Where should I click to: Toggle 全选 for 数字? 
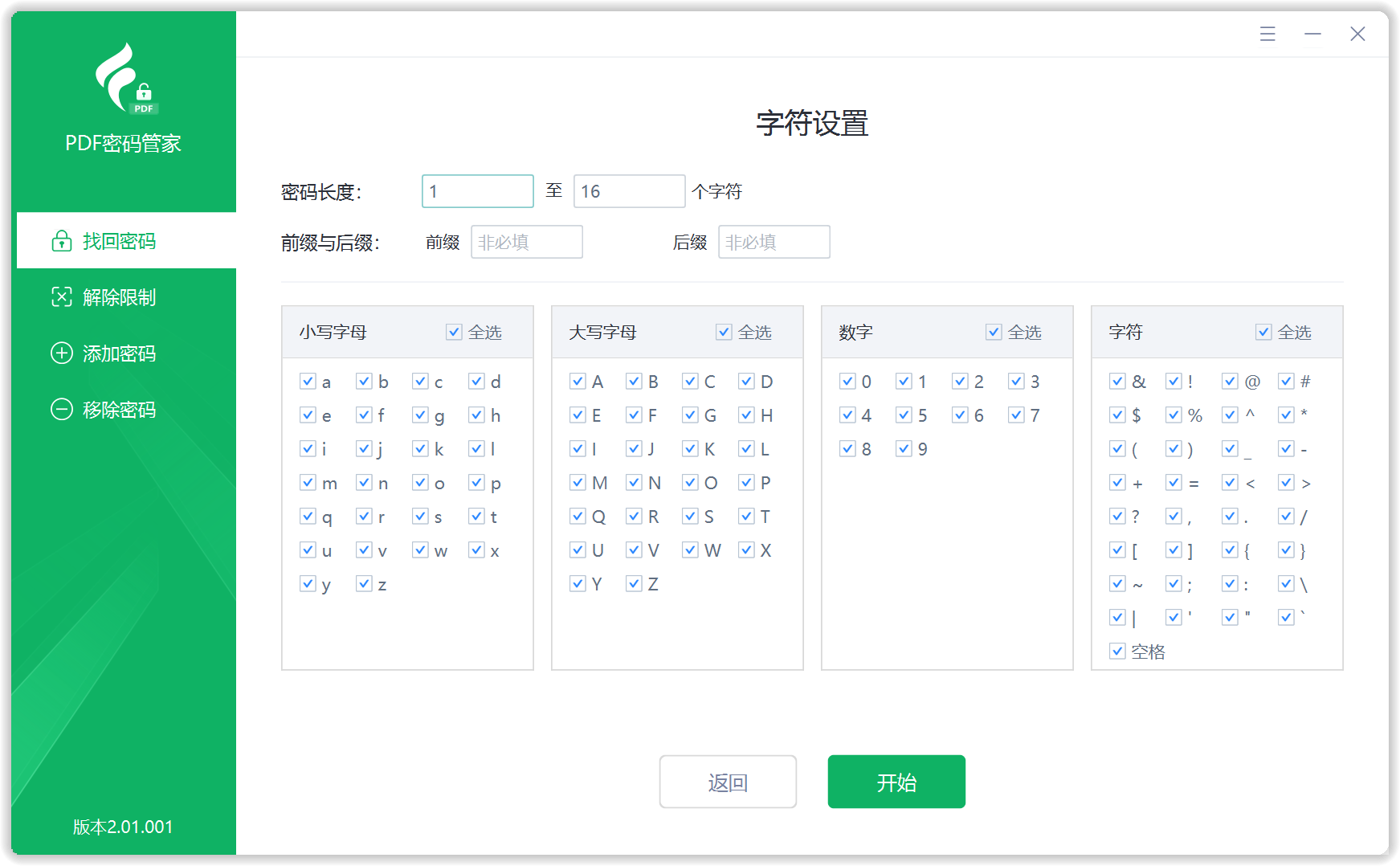click(994, 332)
